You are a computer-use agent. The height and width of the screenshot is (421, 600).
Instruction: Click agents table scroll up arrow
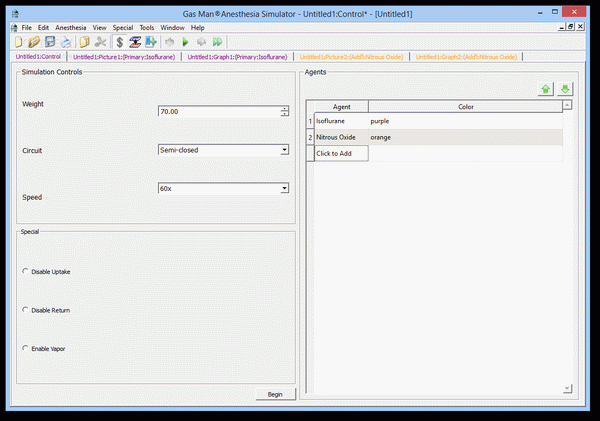click(x=567, y=105)
